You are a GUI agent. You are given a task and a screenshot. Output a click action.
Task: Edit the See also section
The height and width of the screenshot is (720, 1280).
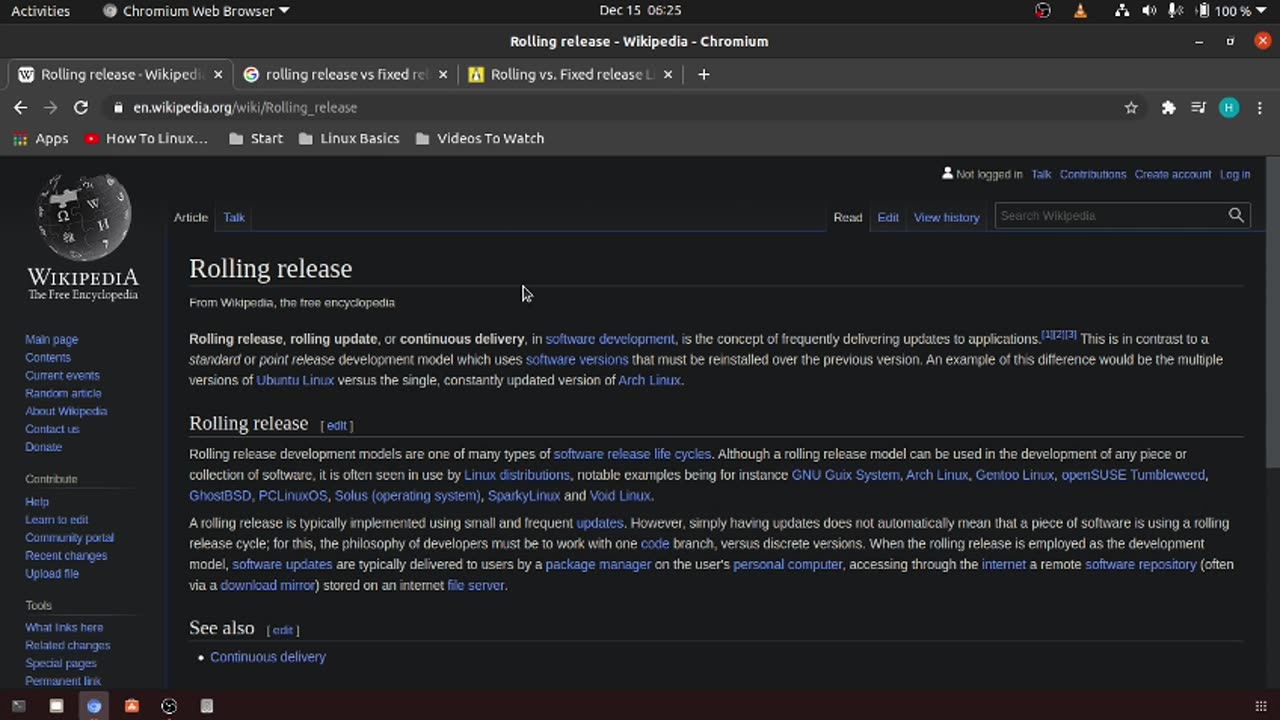click(x=283, y=630)
